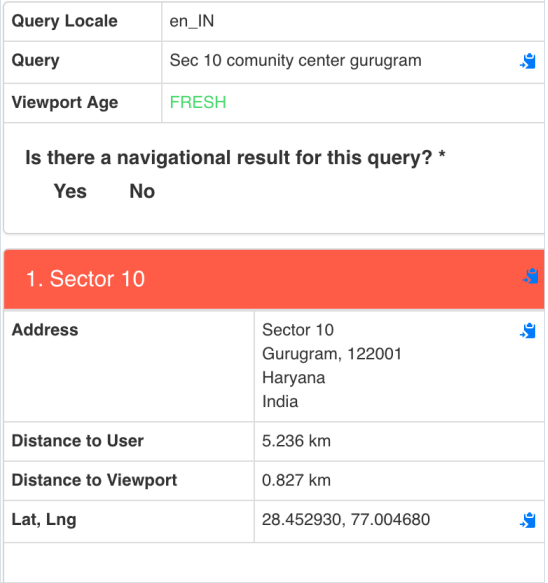Click the en_IN locale value
The image size is (548, 583).
coord(191,21)
